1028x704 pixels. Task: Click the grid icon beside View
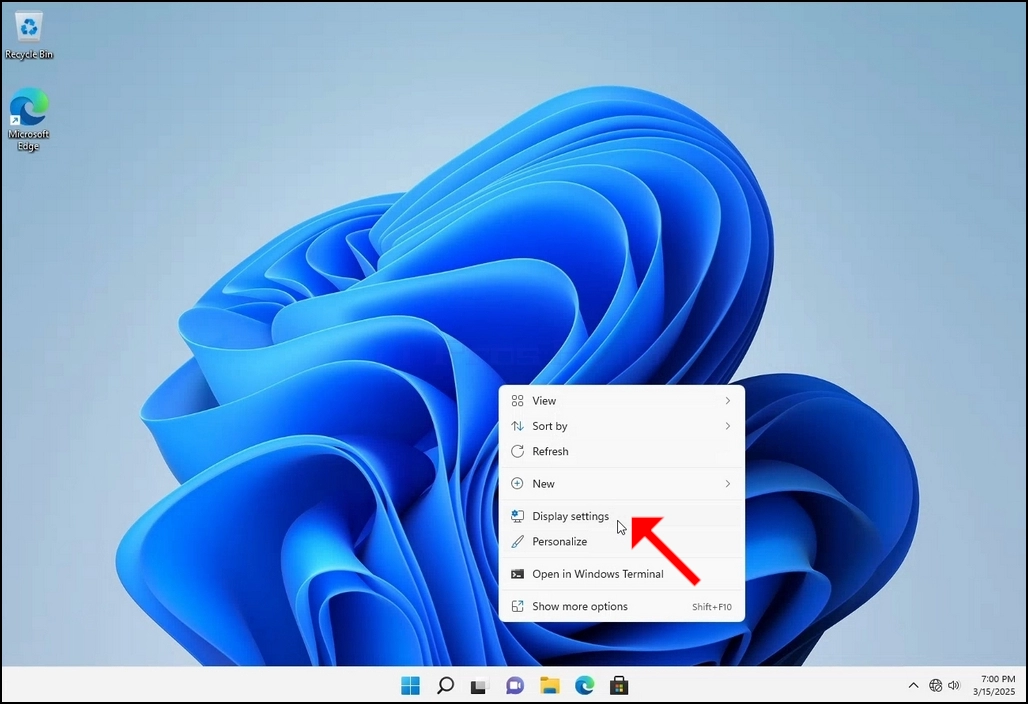coord(517,401)
